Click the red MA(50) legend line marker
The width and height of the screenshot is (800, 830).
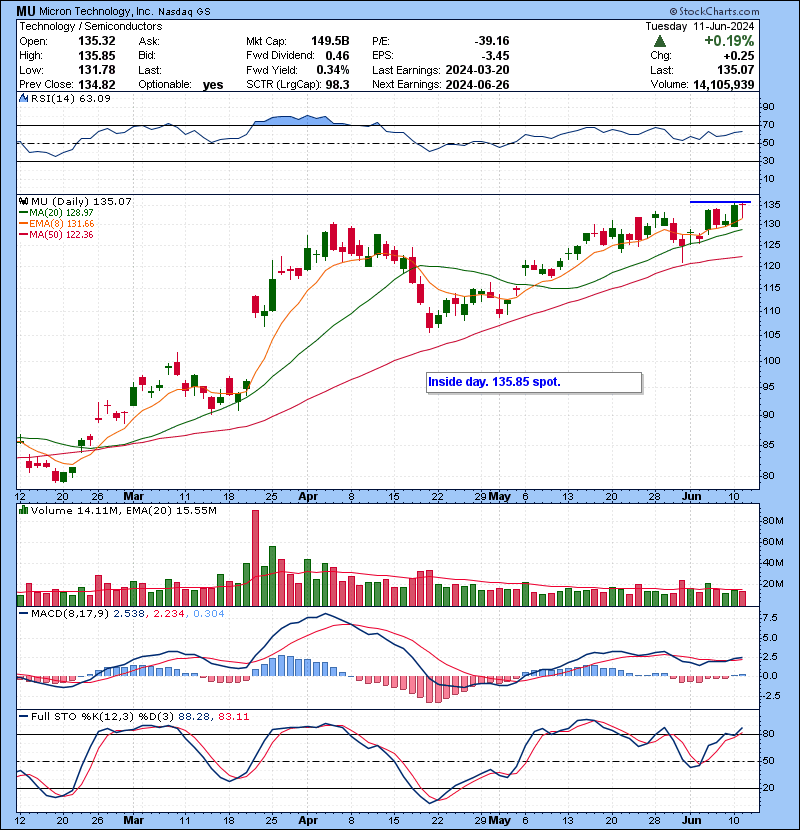tap(23, 234)
